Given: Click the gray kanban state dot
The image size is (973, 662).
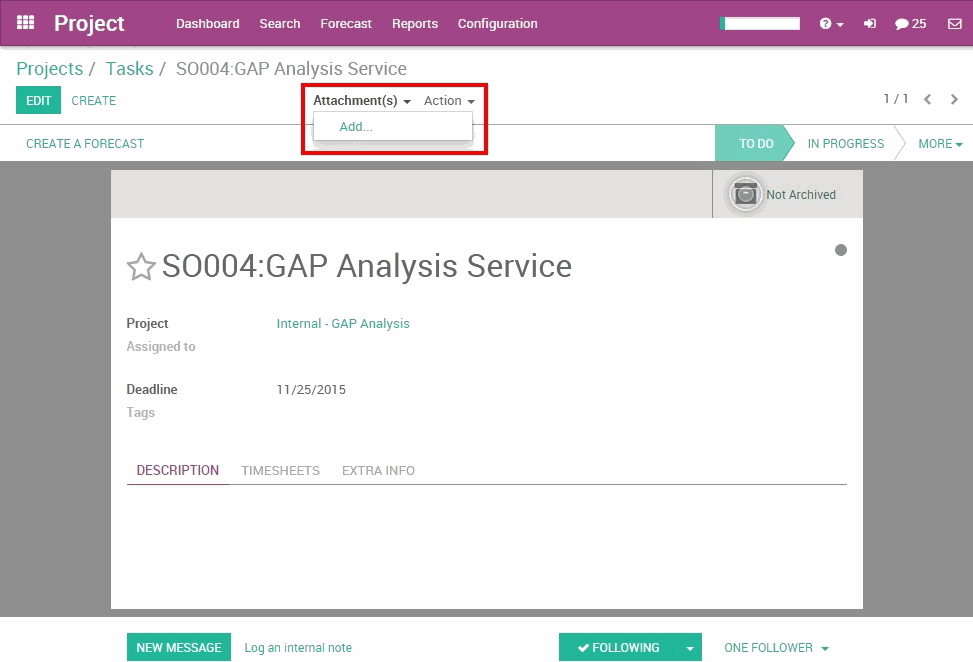Looking at the screenshot, I should [840, 250].
